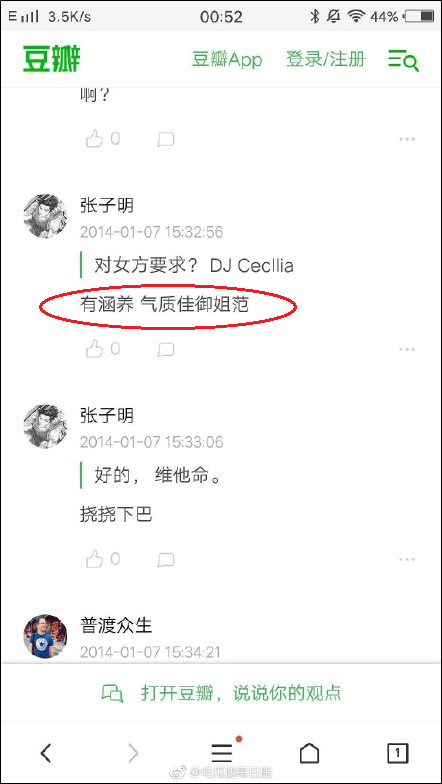
Task: Like 张子明's comment about 御姐范
Action: coord(103,348)
